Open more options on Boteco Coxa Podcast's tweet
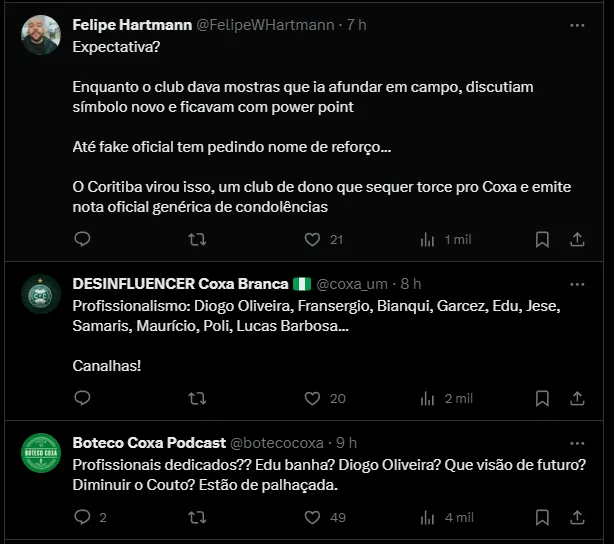Viewport: 614px width, 544px height. tap(577, 443)
